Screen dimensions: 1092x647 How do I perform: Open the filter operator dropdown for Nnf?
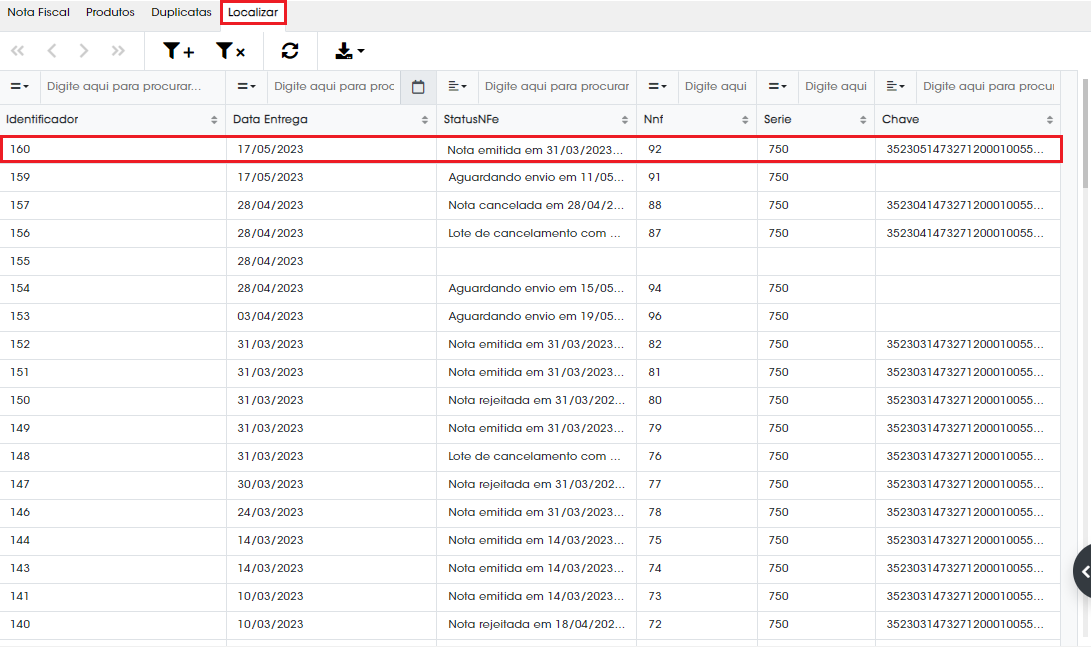657,87
